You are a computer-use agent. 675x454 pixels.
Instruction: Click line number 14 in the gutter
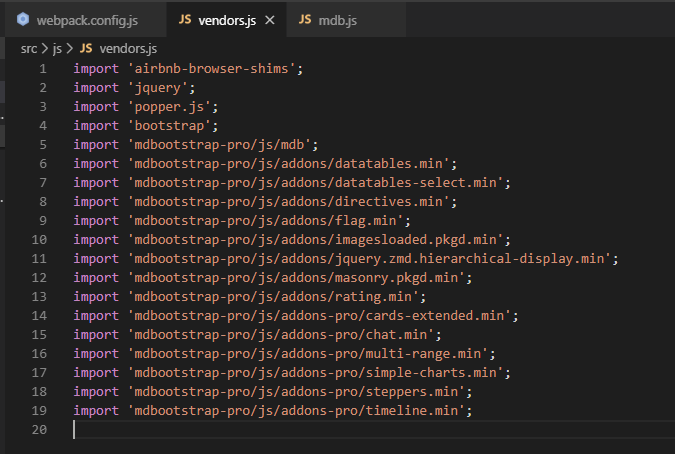click(x=39, y=316)
